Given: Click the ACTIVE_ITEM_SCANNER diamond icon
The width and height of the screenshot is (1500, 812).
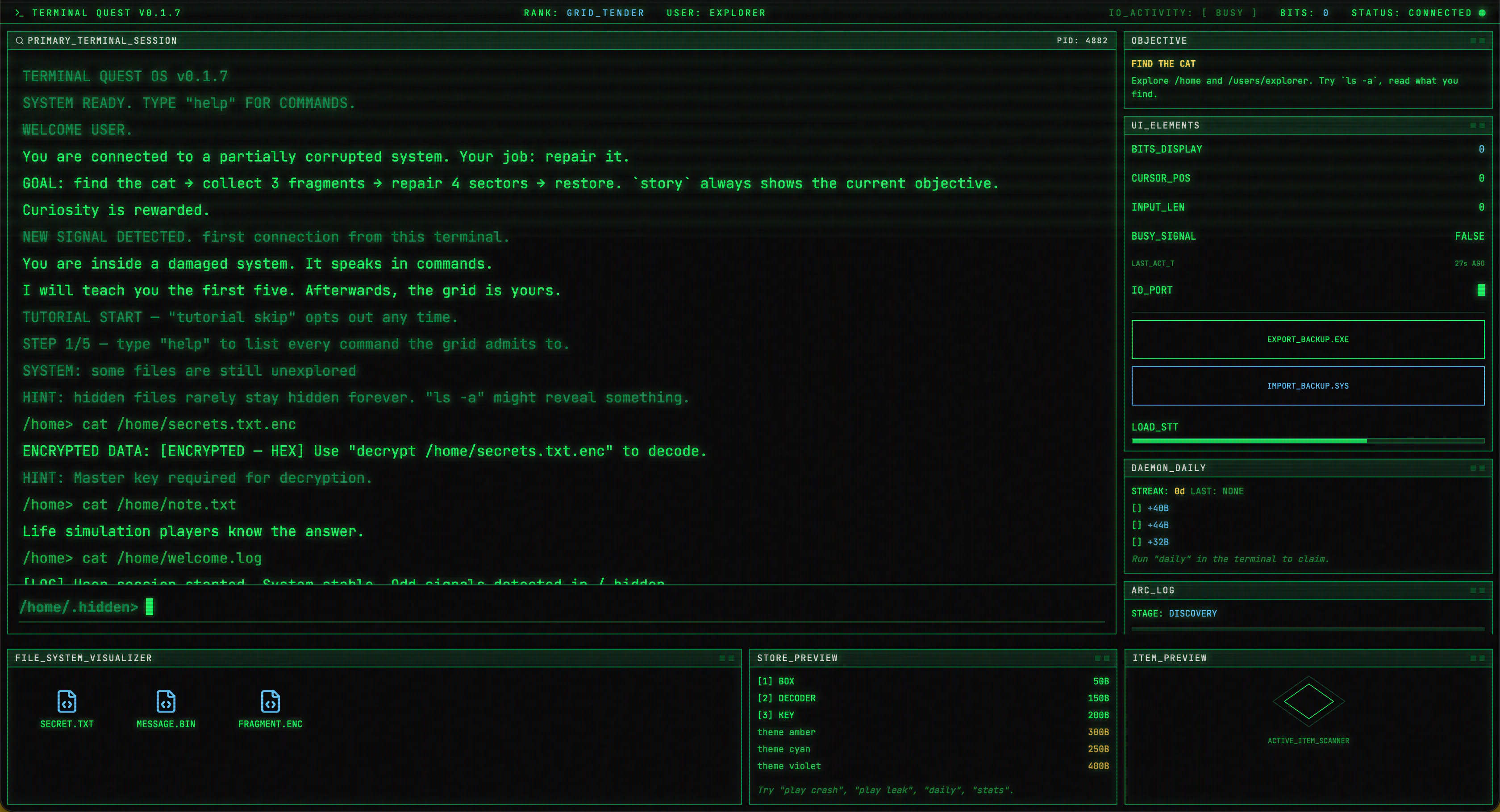Looking at the screenshot, I should (x=1308, y=701).
